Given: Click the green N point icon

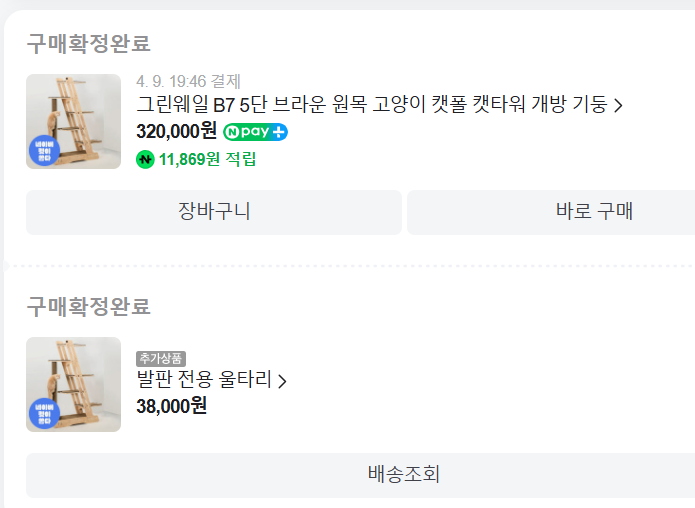Looking at the screenshot, I should click(145, 159).
